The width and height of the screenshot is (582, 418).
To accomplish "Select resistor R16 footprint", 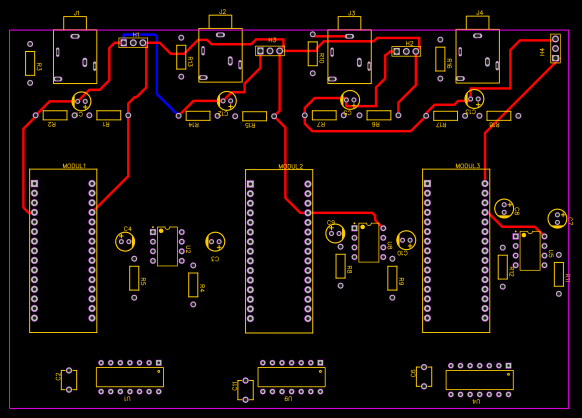I will [x=440, y=59].
